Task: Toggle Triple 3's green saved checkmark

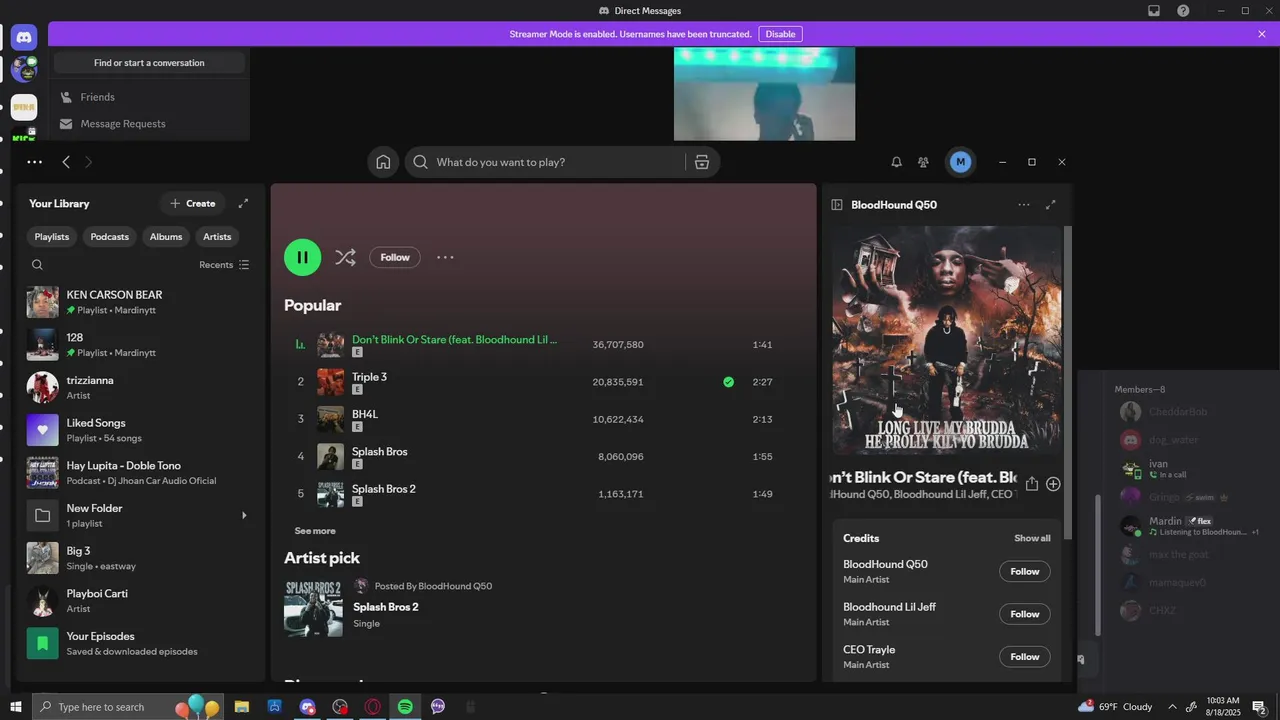Action: (x=728, y=382)
